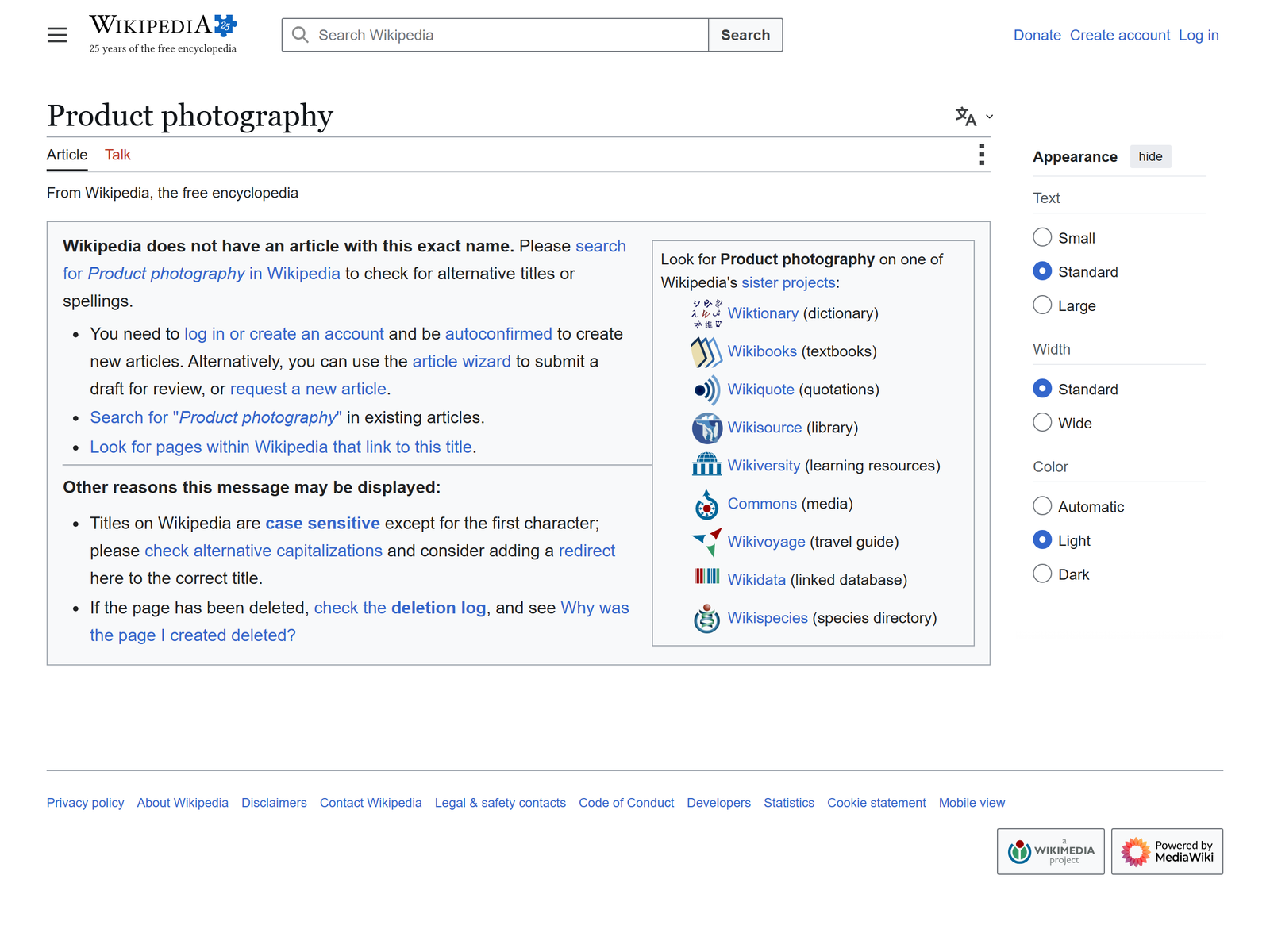Click Search for "Product photography" link
1270x952 pixels.
tap(216, 417)
